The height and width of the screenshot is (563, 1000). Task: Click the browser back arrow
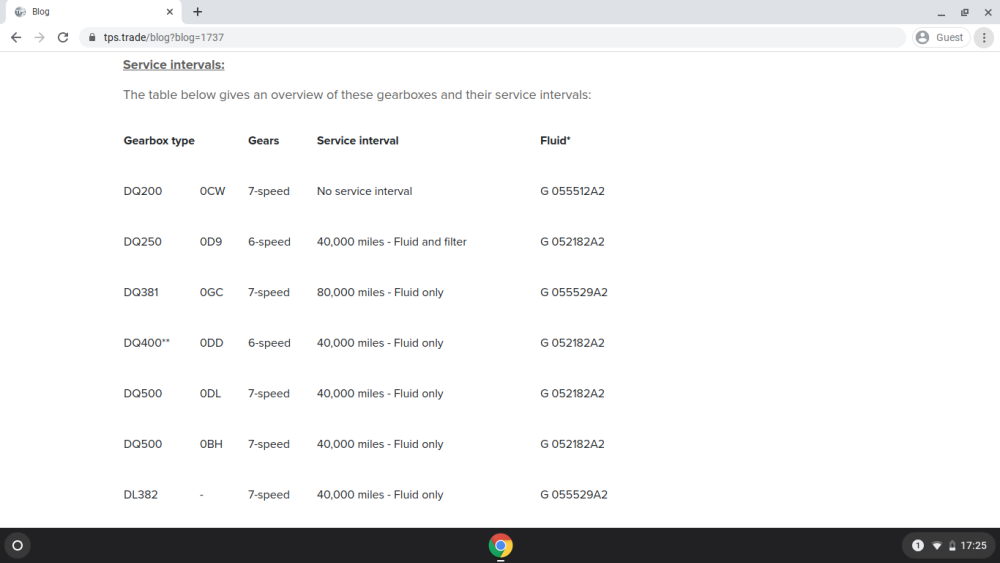(x=16, y=37)
